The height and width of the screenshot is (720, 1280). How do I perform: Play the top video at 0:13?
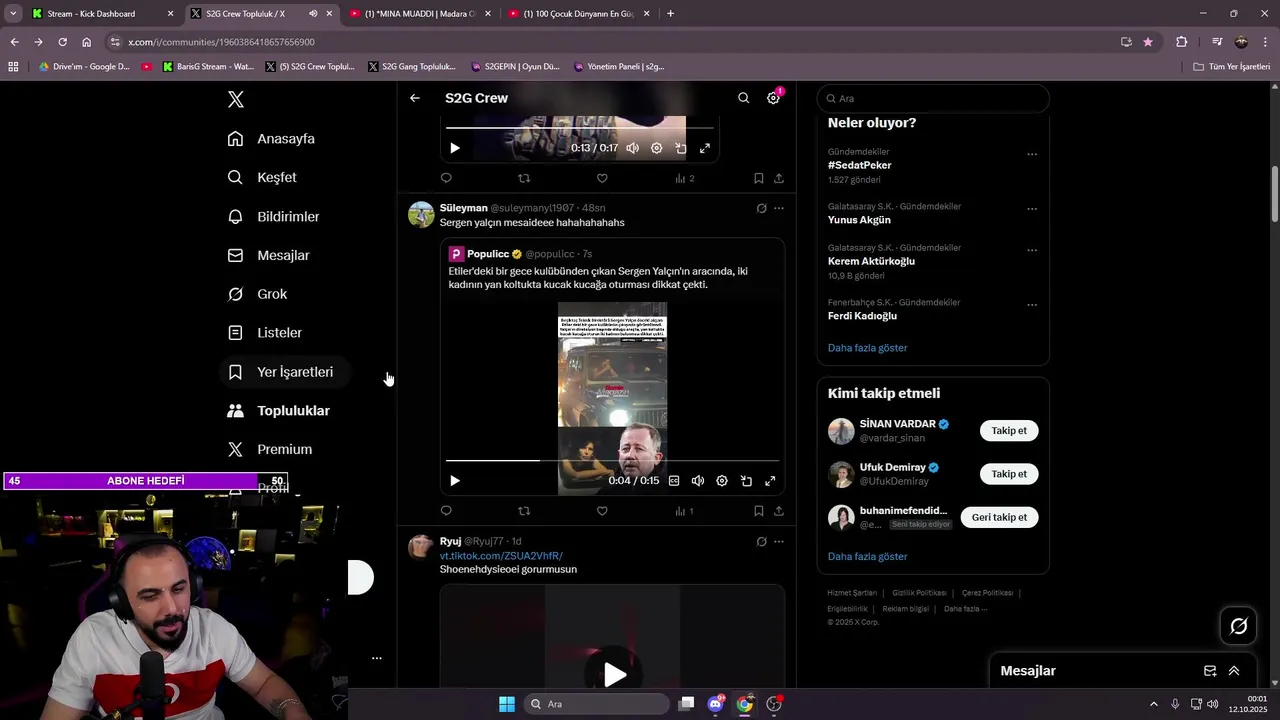[455, 148]
